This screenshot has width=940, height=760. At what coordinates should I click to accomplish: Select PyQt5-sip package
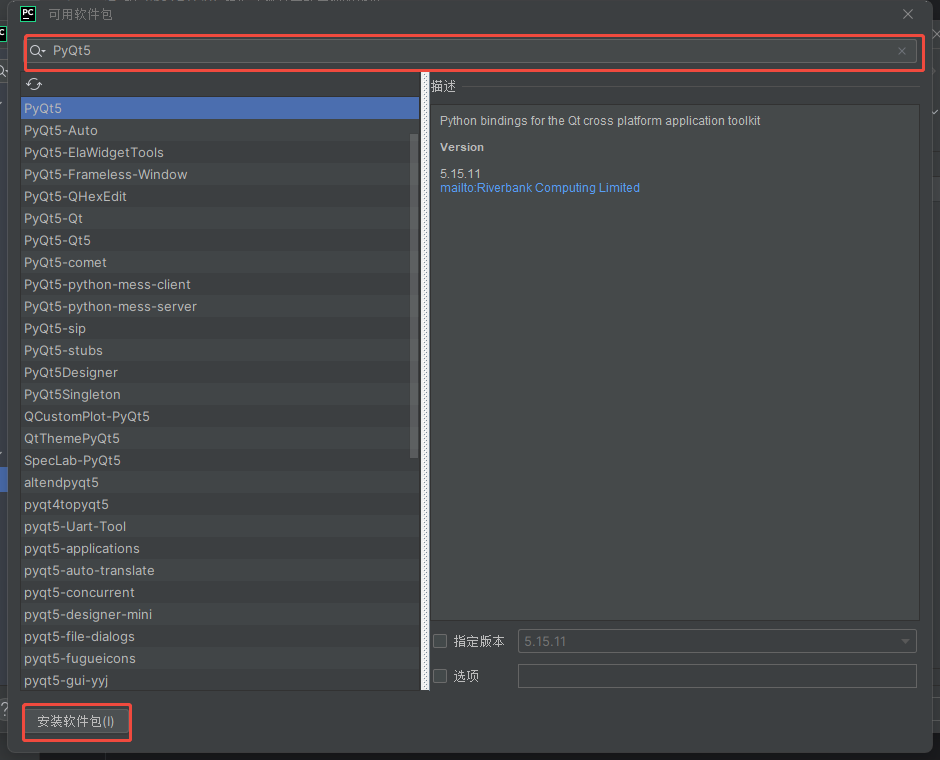(x=220, y=328)
